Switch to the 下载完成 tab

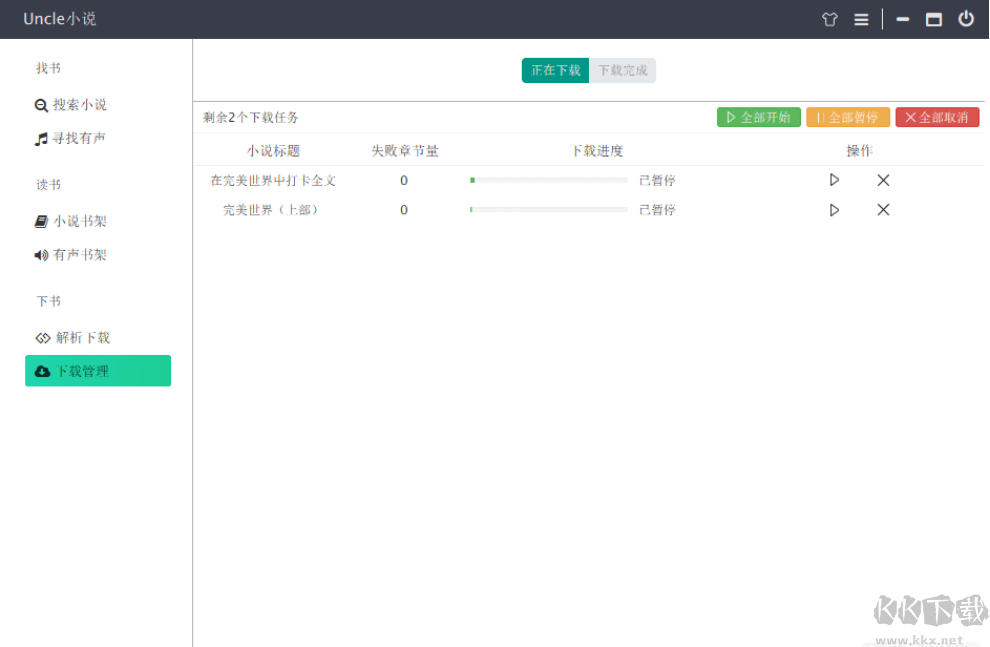click(622, 70)
